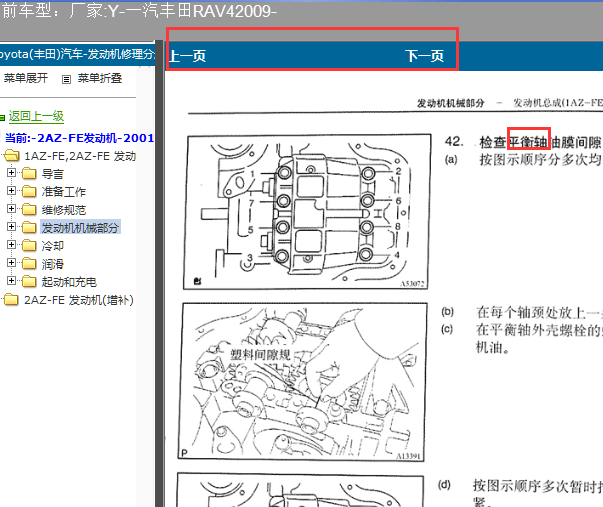Click 菜单展开 to expand menu

pos(26,78)
